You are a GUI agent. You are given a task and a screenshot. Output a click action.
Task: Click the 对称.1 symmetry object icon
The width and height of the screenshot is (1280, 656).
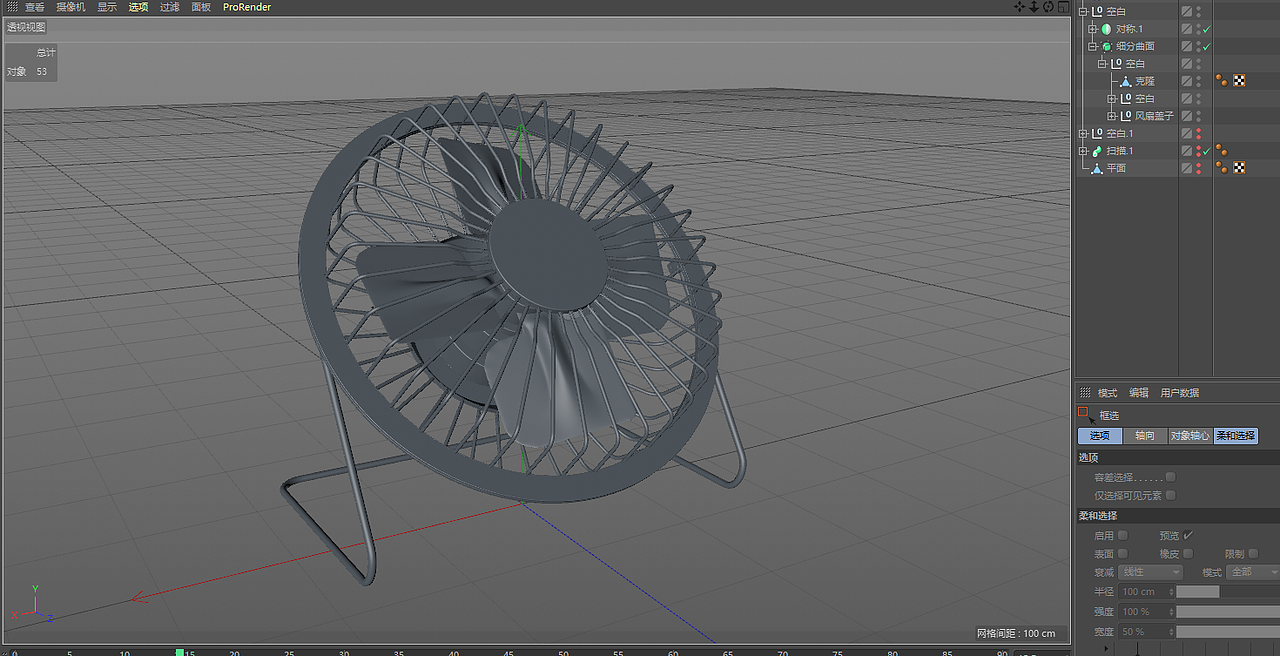pyautogui.click(x=1106, y=29)
